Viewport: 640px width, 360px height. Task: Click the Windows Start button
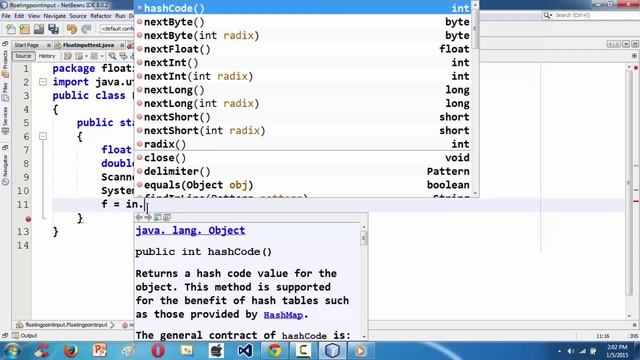point(12,351)
